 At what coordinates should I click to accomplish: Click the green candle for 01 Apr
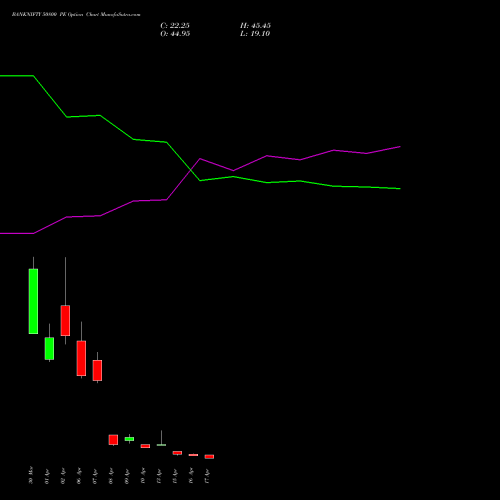(x=49, y=348)
